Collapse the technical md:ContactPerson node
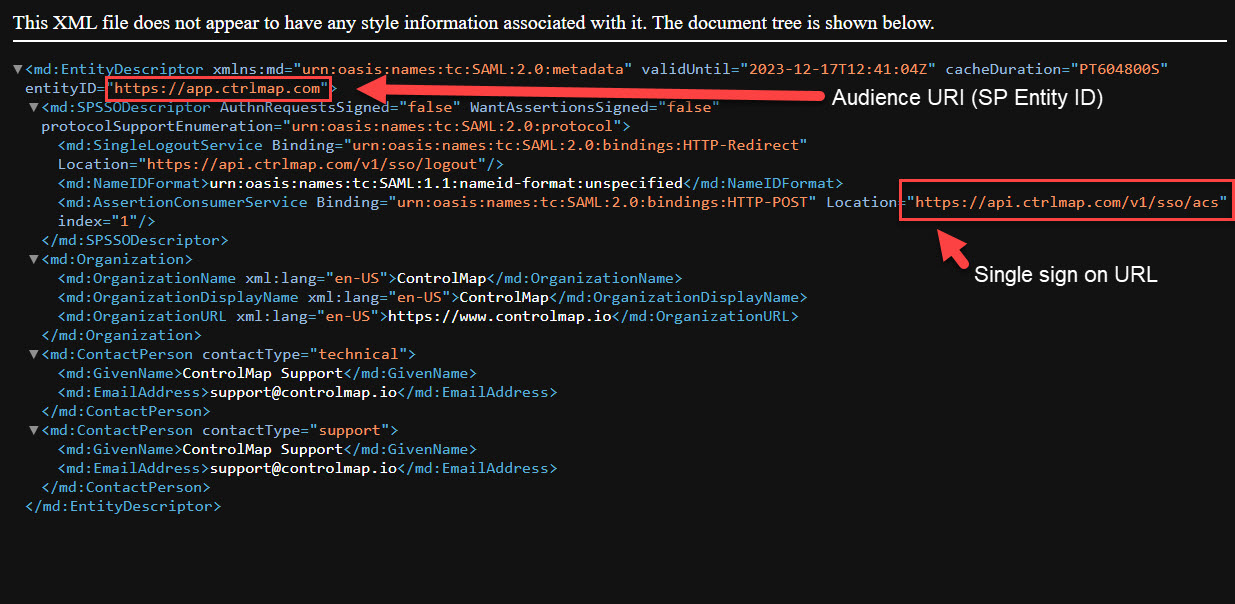Image resolution: width=1235 pixels, height=604 pixels. (34, 354)
